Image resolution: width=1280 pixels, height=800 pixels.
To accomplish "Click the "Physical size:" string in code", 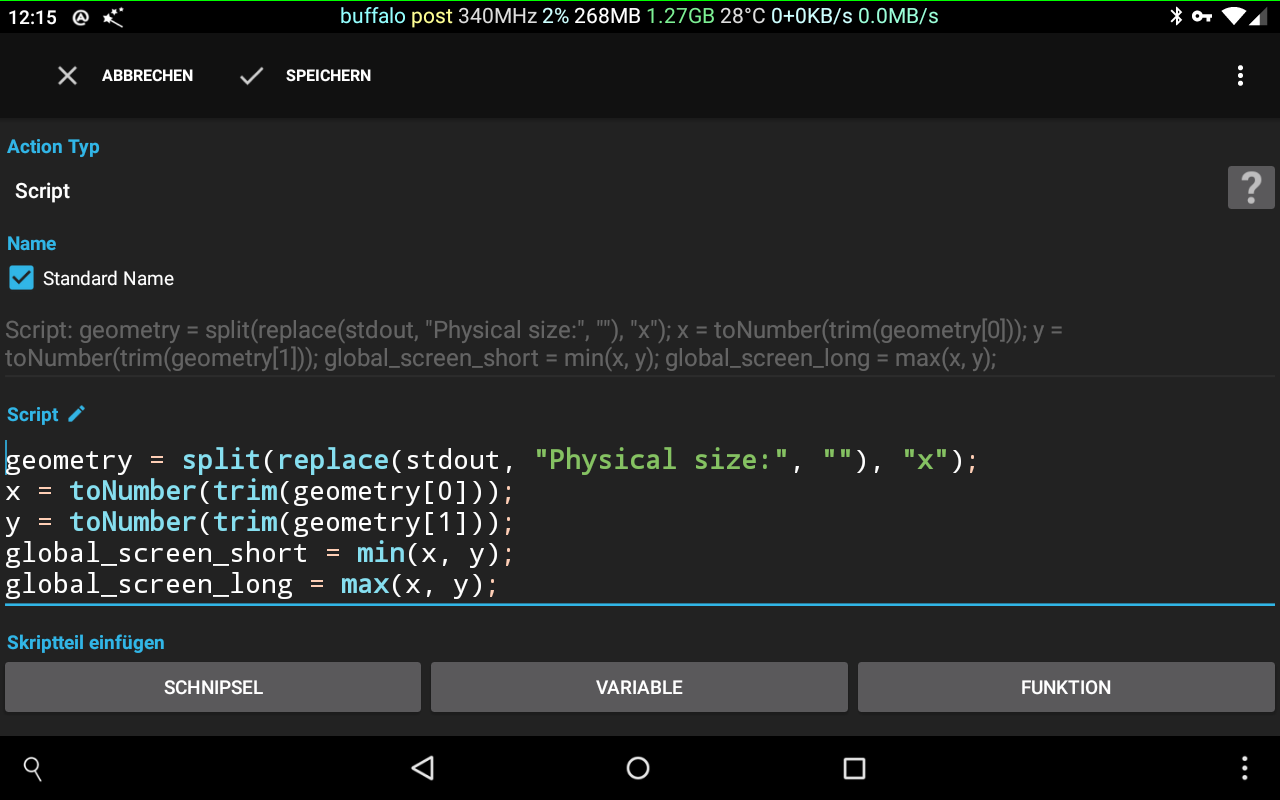I will pyautogui.click(x=662, y=460).
